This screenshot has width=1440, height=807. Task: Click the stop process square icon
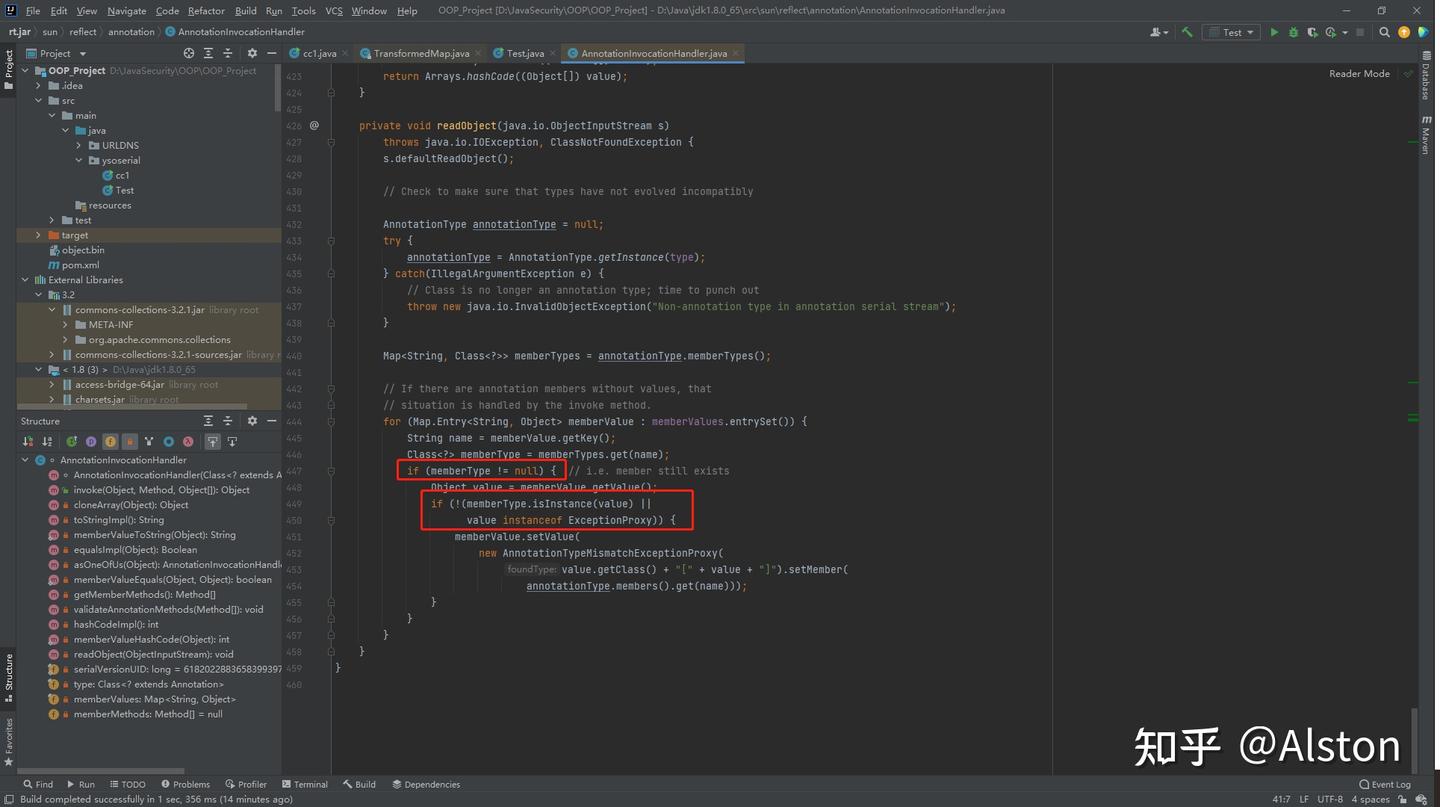1360,32
